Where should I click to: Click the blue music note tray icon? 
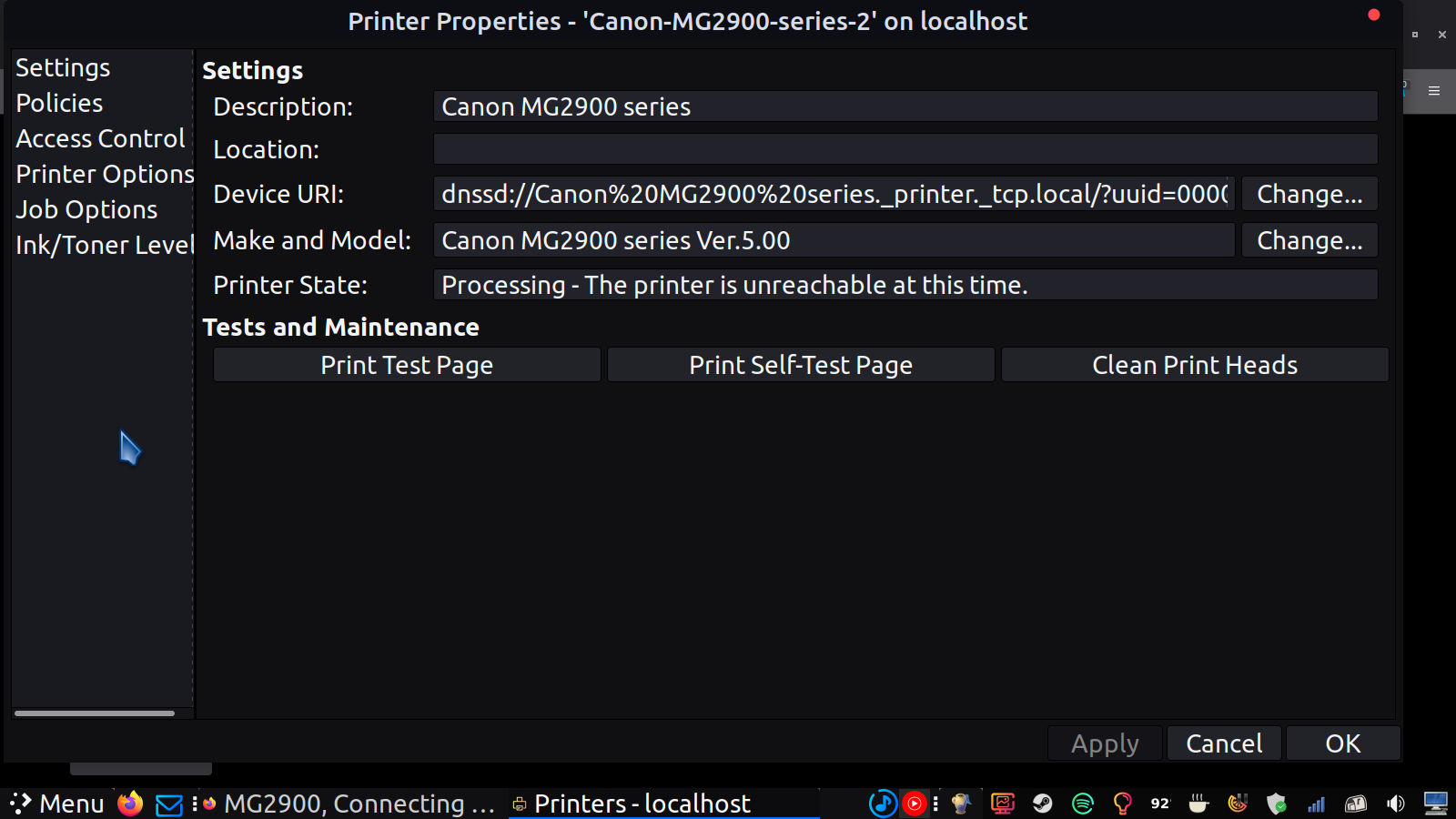[882, 804]
